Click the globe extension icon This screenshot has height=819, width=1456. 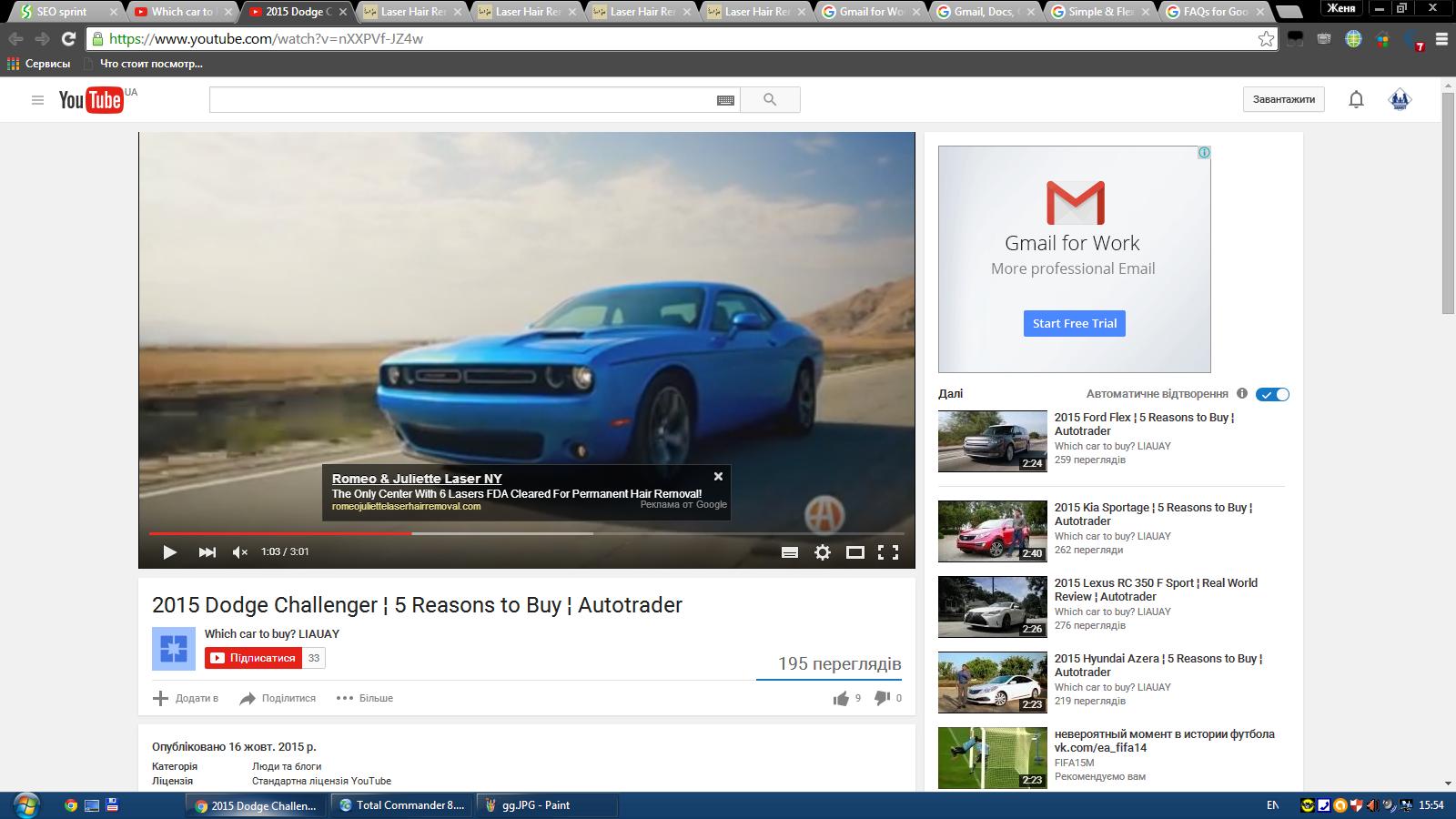pos(1353,39)
